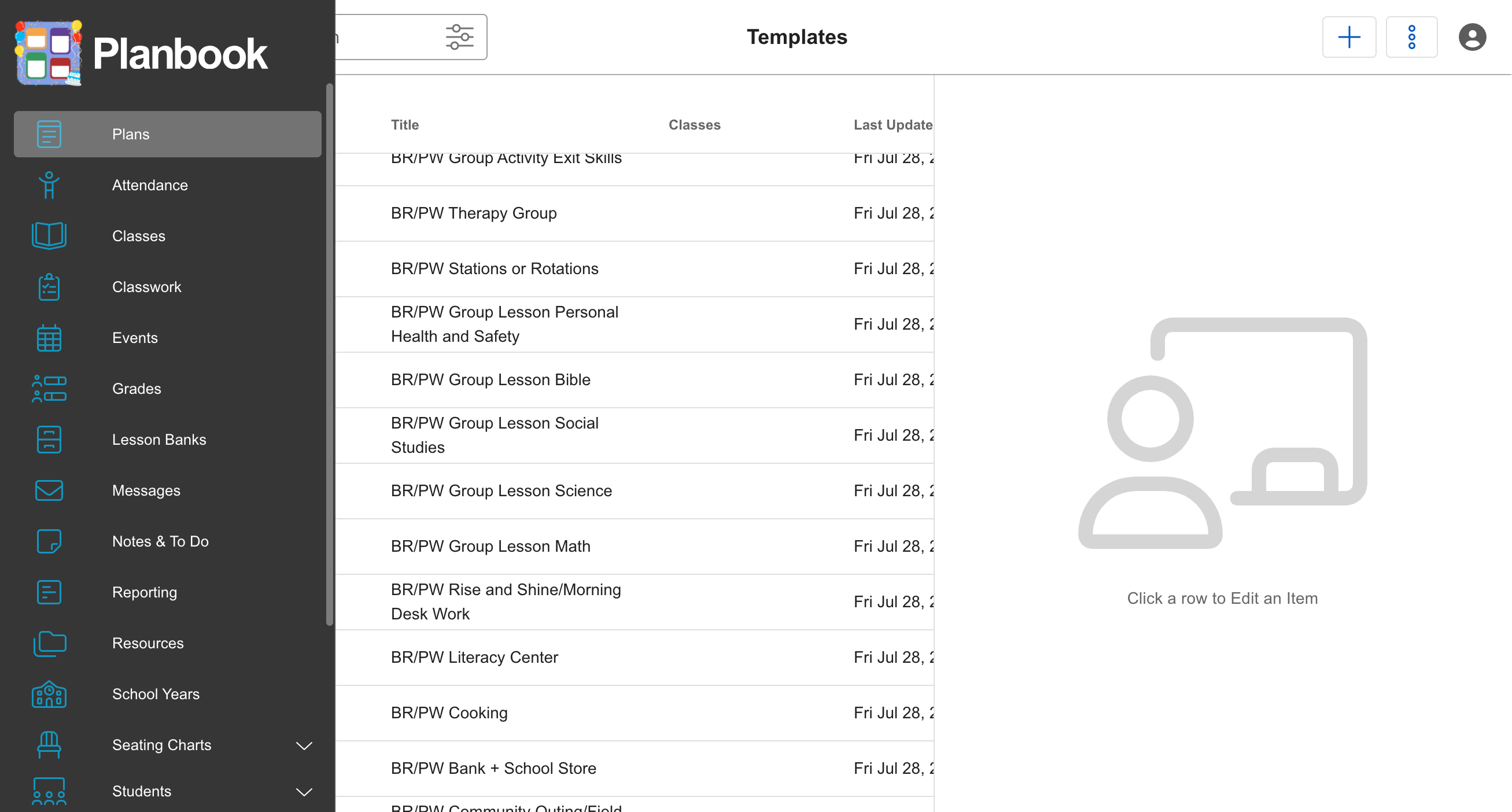The width and height of the screenshot is (1512, 812).
Task: Open the BR/PW Therapy Group row
Action: pos(635,213)
